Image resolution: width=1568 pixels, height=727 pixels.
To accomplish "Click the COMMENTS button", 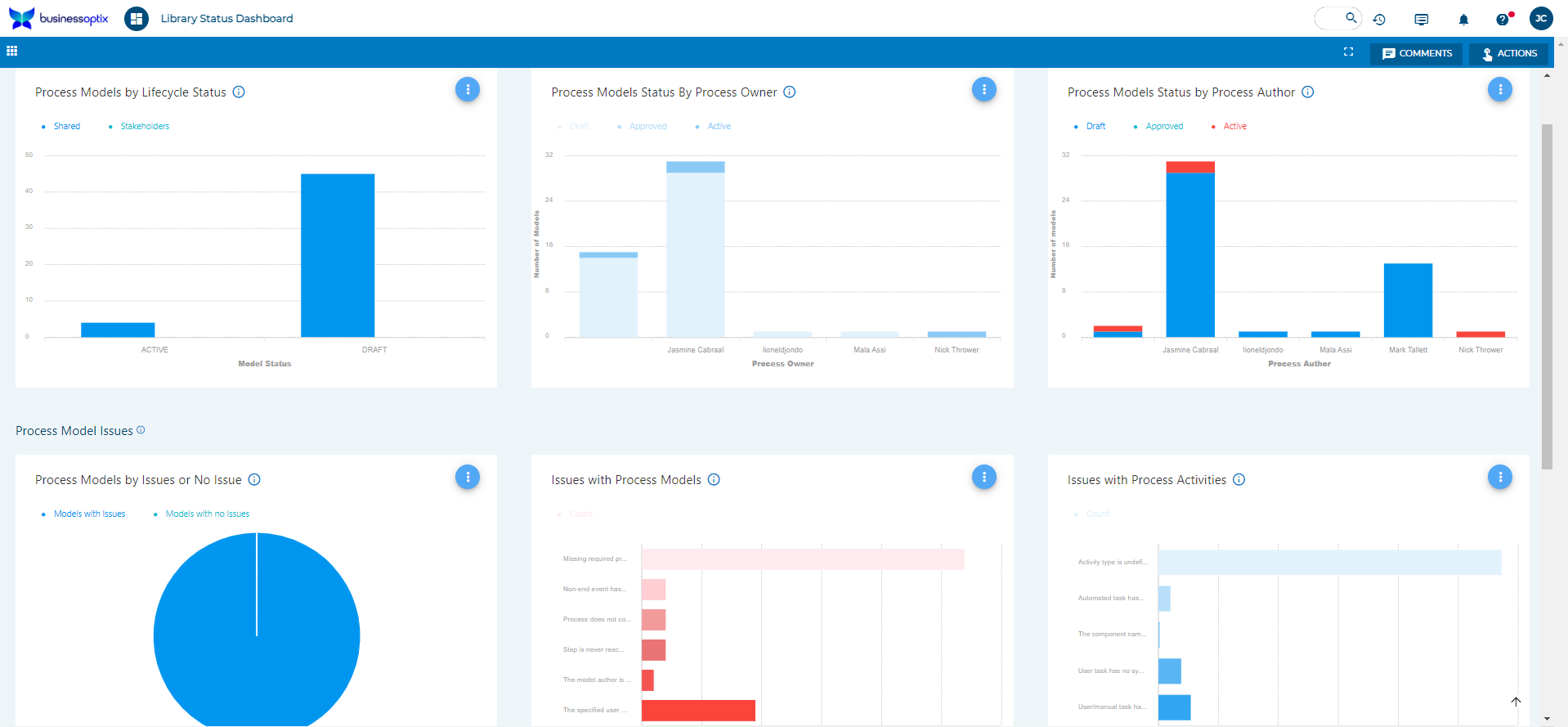I will pos(1417,53).
